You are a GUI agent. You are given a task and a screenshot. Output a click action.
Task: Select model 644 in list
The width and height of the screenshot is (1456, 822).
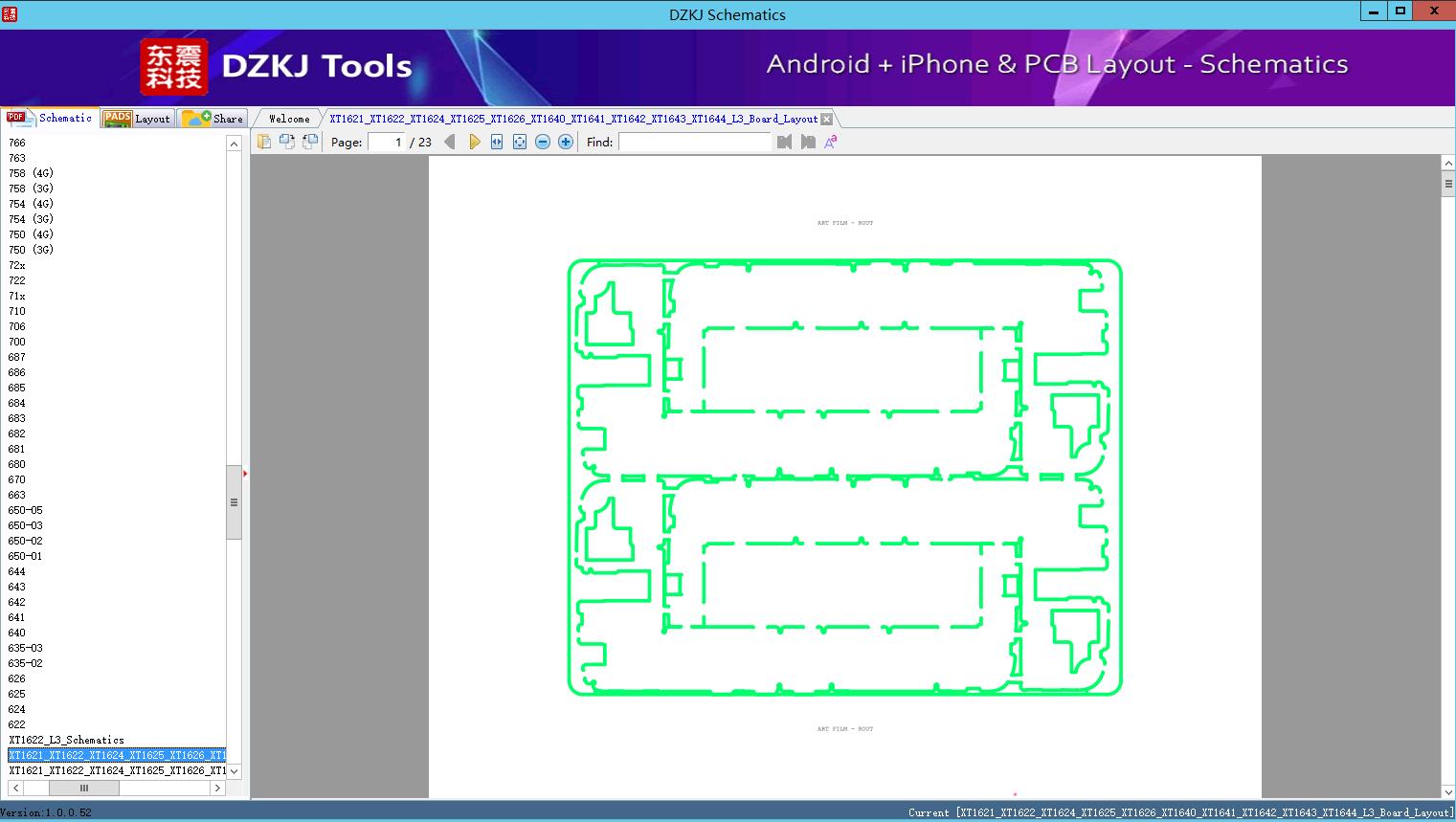point(17,571)
